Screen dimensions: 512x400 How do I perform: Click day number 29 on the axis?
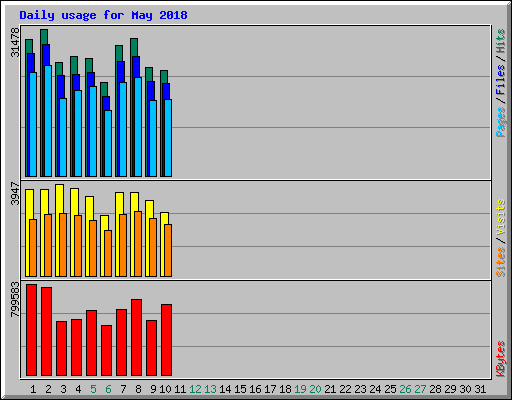pyautogui.click(x=450, y=389)
